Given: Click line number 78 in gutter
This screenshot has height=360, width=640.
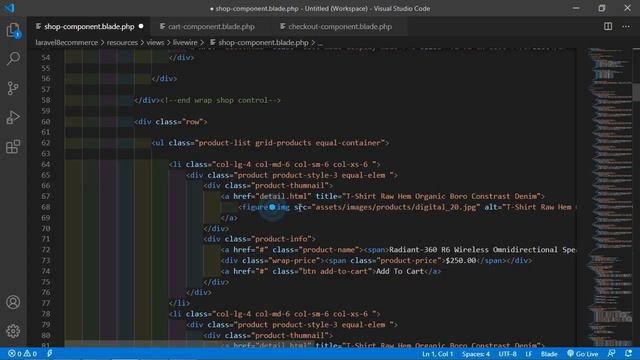Looking at the screenshot, I should (45, 314).
